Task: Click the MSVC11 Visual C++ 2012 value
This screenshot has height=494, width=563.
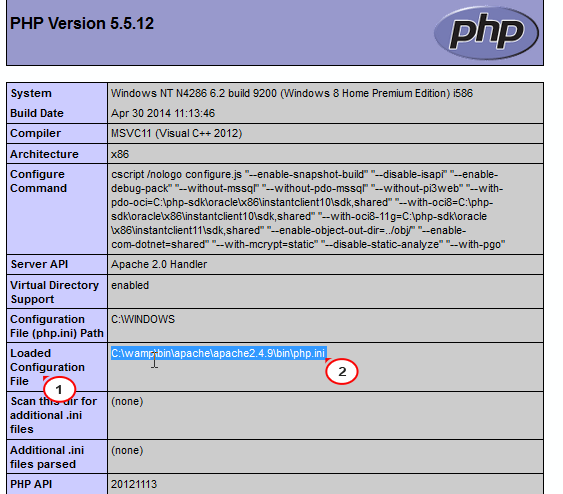Action: [x=176, y=133]
